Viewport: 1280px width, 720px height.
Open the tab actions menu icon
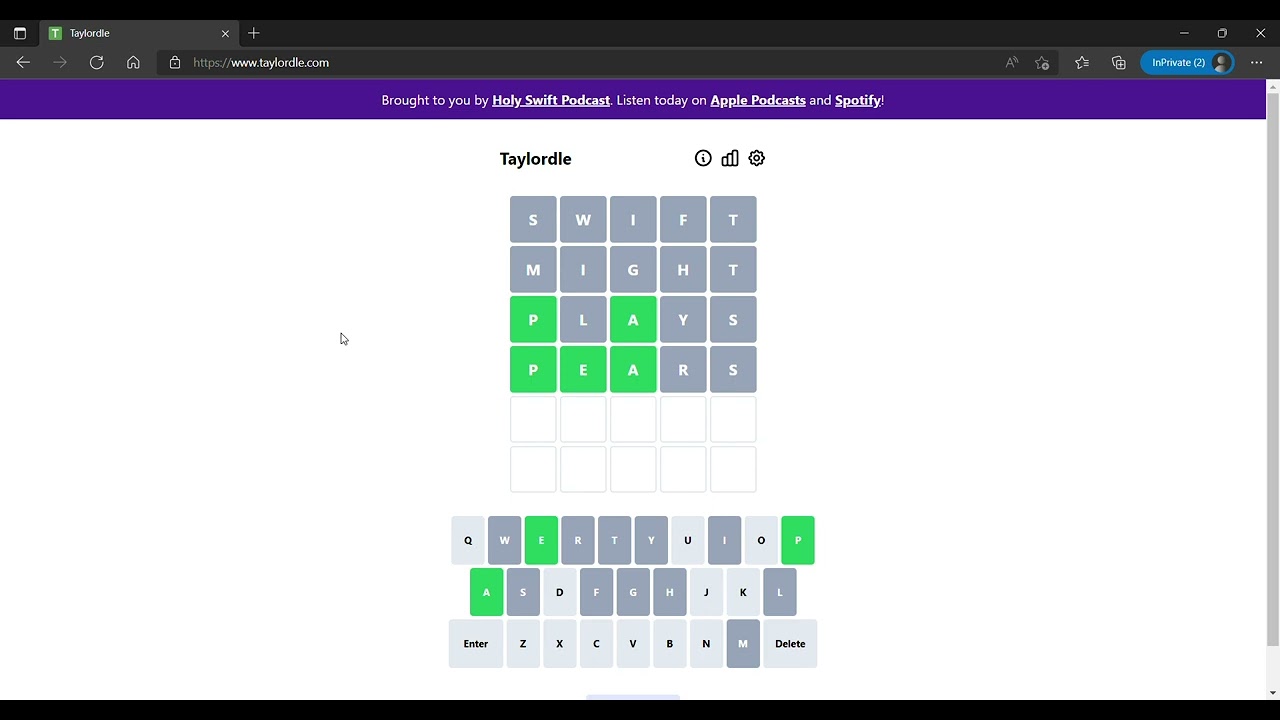click(x=19, y=33)
